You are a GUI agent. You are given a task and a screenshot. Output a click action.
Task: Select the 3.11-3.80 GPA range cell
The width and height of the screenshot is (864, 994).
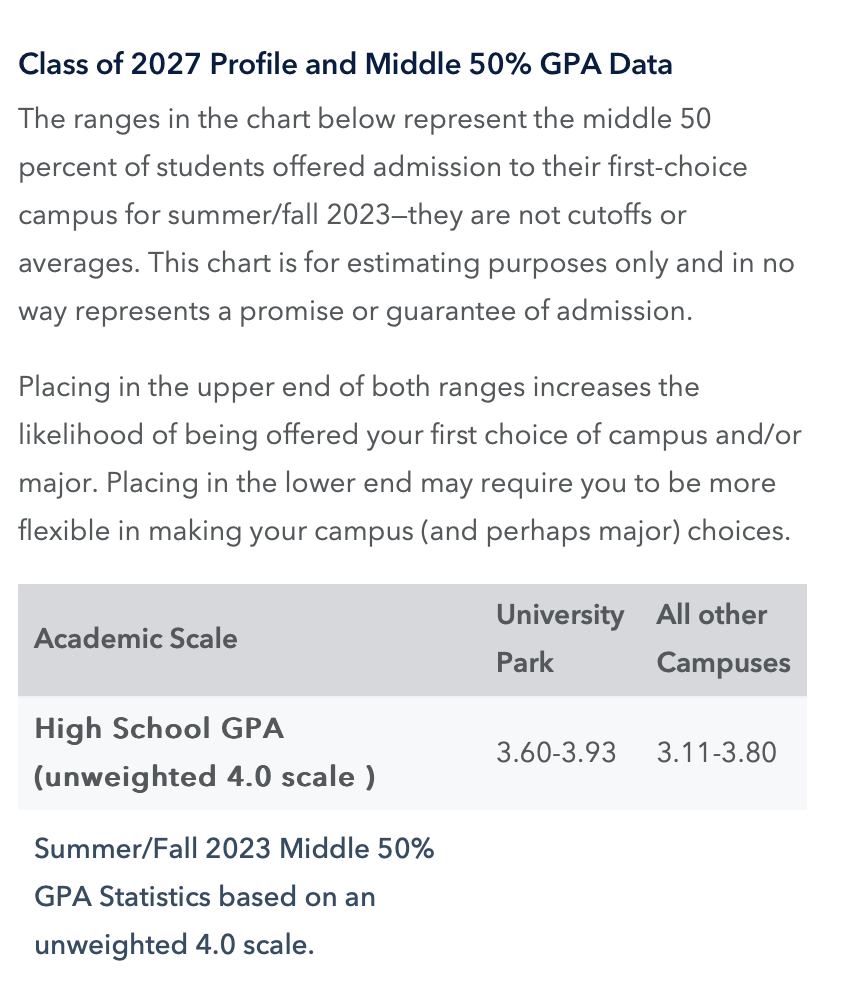pos(716,752)
